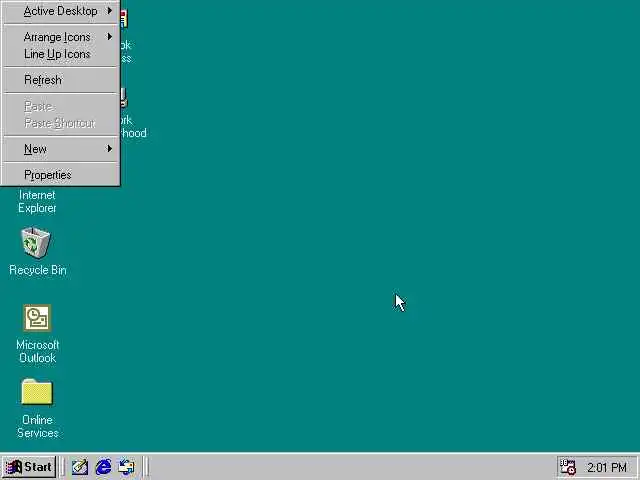Open the Active Desktop submenu
The height and width of the screenshot is (480, 640).
61,11
